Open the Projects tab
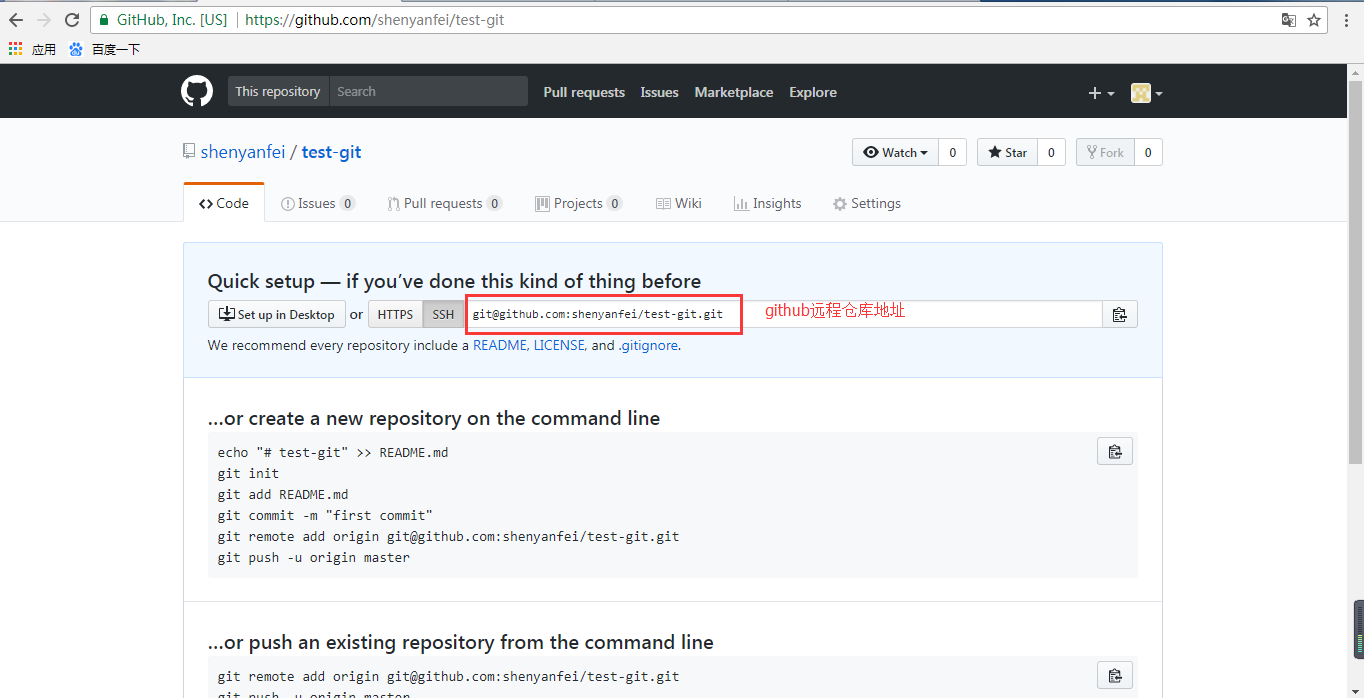The image size is (1364, 698). (x=579, y=203)
